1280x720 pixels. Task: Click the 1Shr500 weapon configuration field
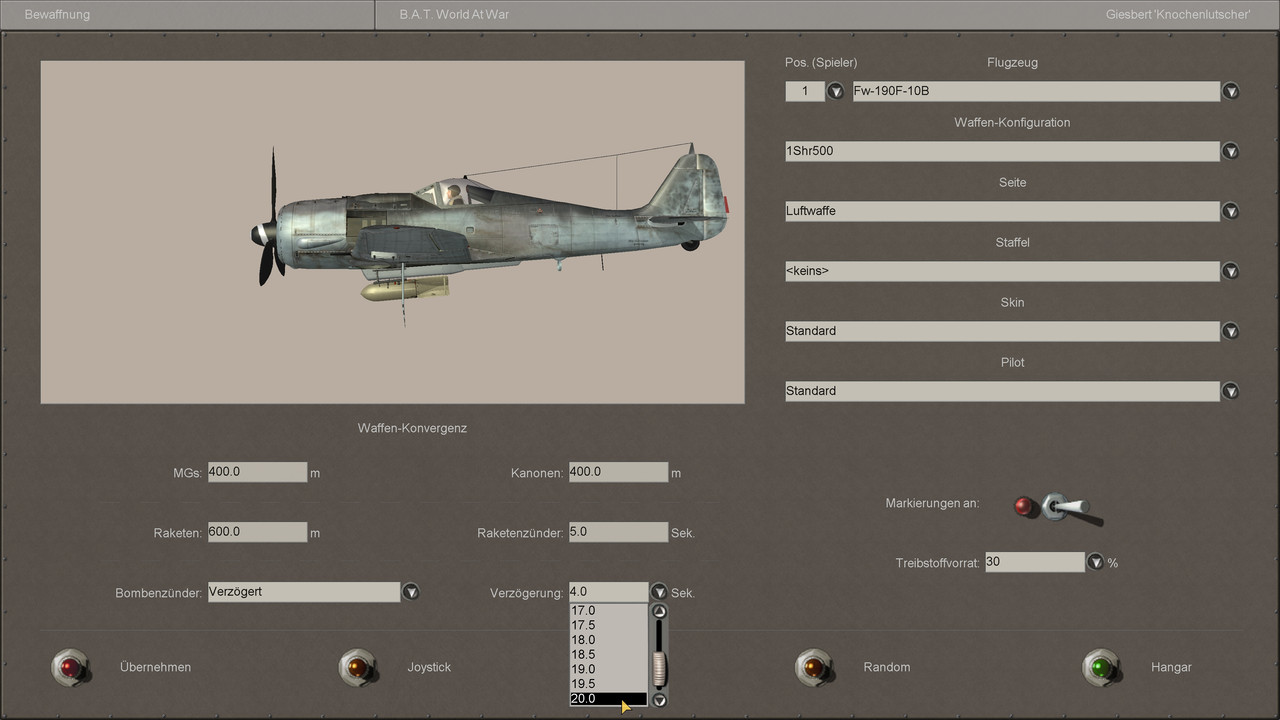pyautogui.click(x=1002, y=151)
